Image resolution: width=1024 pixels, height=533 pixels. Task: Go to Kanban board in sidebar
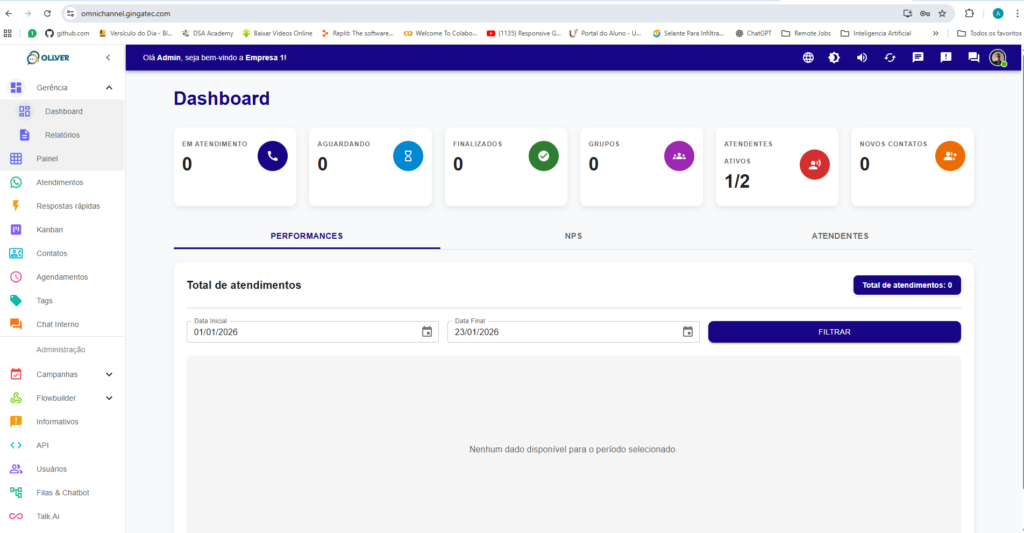(50, 230)
